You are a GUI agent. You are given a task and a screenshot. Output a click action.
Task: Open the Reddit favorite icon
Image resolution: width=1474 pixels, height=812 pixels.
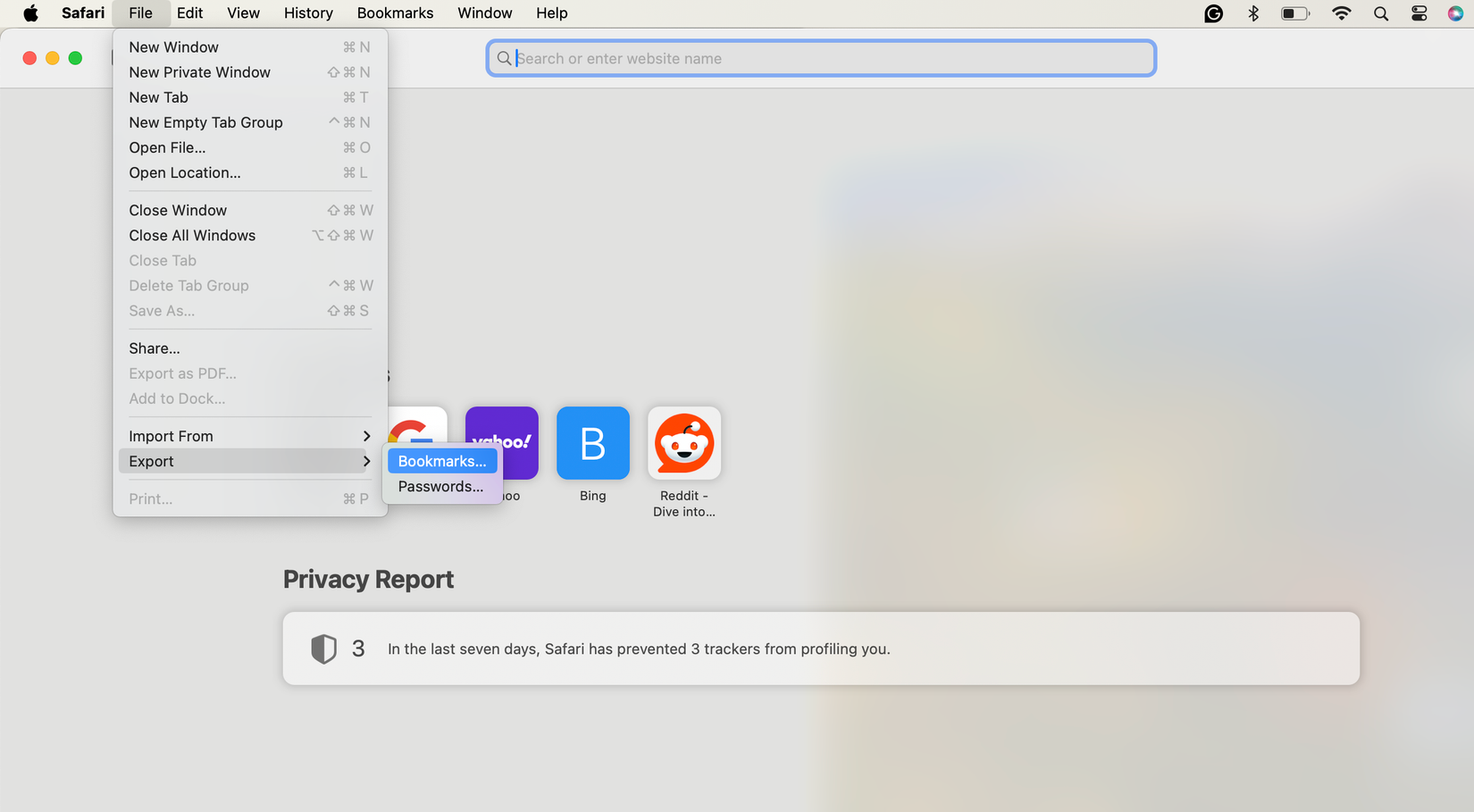pyautogui.click(x=683, y=442)
